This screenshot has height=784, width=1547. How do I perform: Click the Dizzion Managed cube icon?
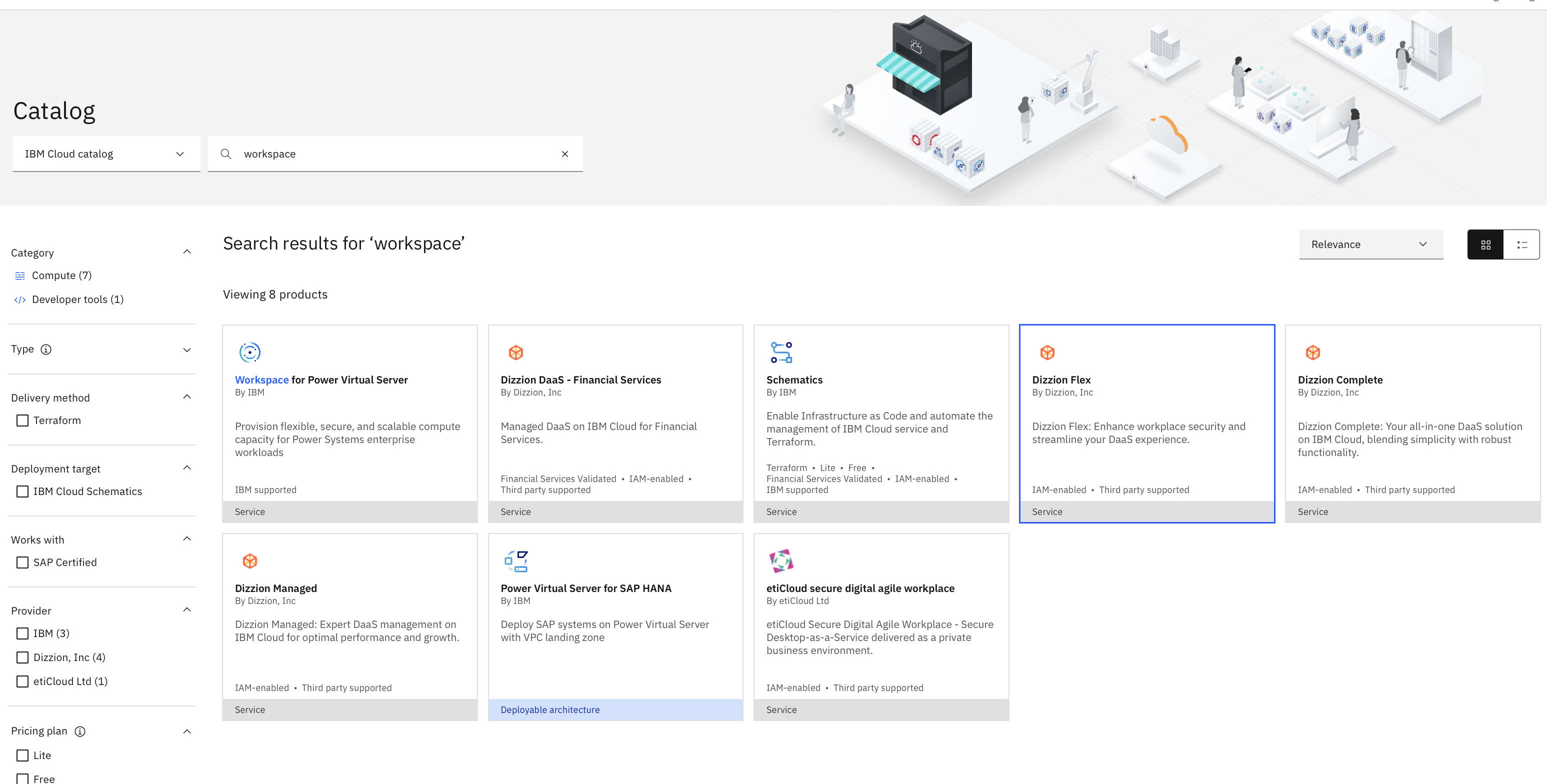tap(250, 560)
